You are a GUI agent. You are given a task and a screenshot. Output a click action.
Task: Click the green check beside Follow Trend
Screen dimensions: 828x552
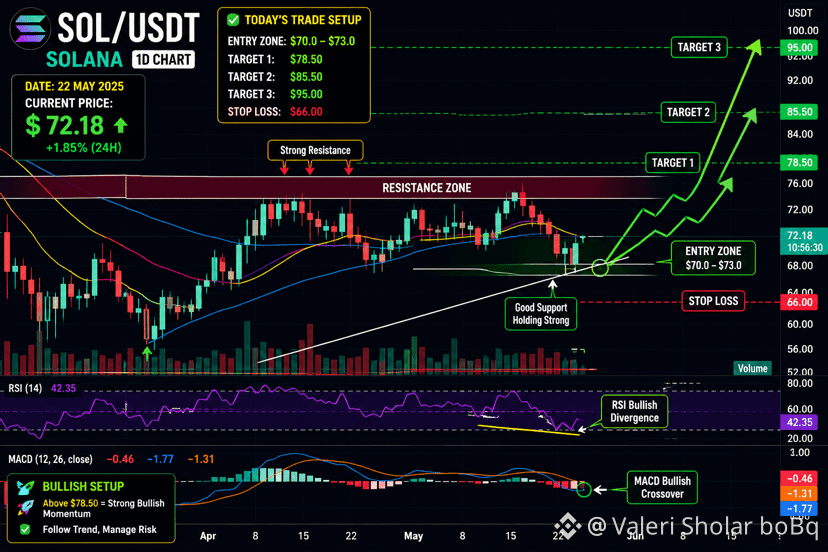tap(25, 529)
